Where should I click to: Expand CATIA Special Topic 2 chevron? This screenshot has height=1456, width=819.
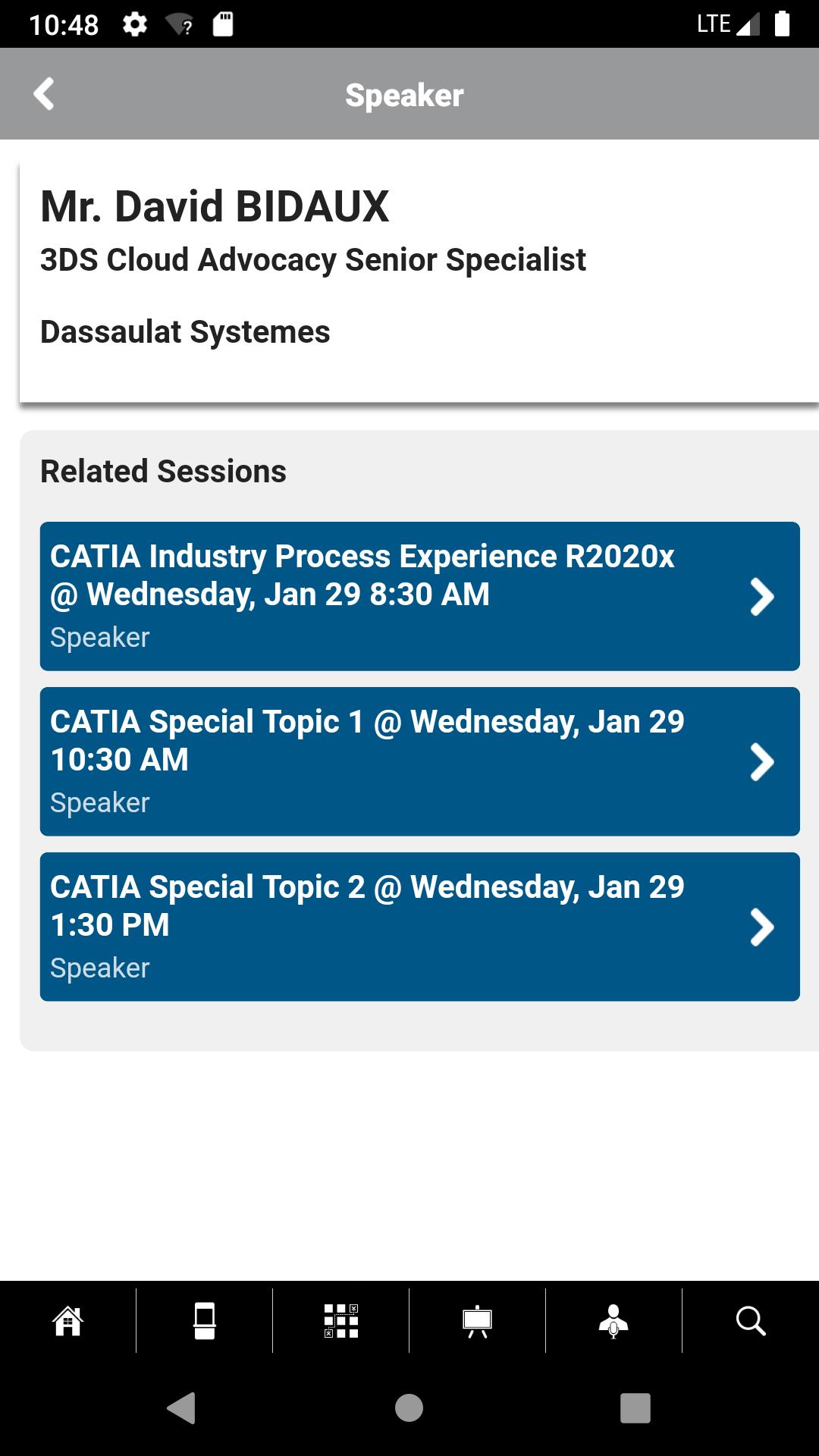click(761, 927)
